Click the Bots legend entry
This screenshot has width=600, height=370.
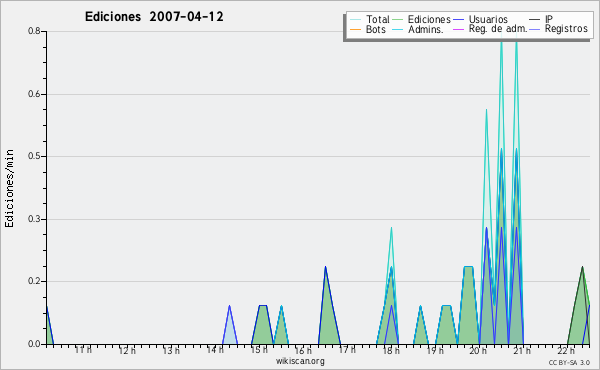pos(368,29)
